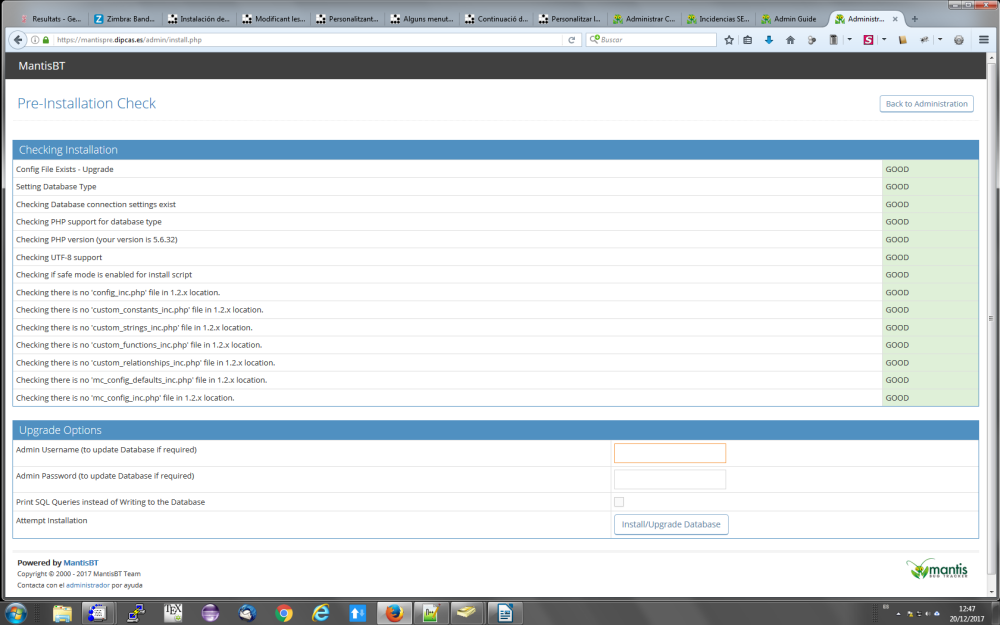Viewport: 1000px width, 625px height.
Task: Open the yellow scanner-like taskbar icon
Action: coord(468,613)
